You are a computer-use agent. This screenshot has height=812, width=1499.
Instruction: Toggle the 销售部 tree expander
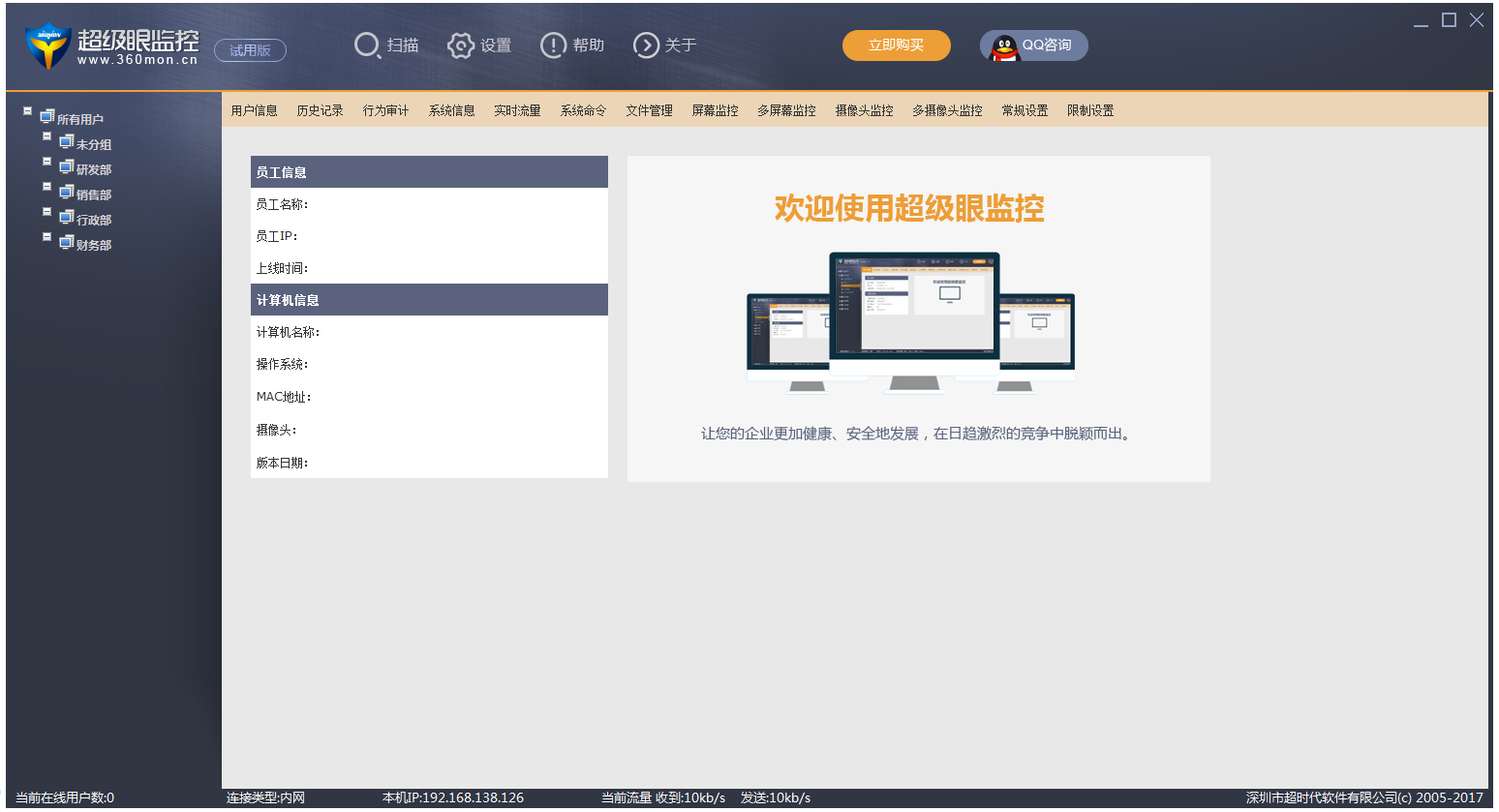[x=46, y=187]
